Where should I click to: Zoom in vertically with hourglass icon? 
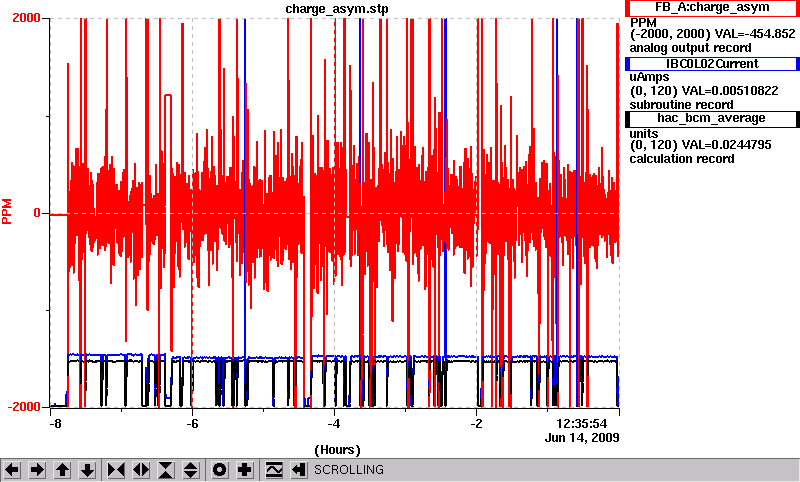coord(166,470)
